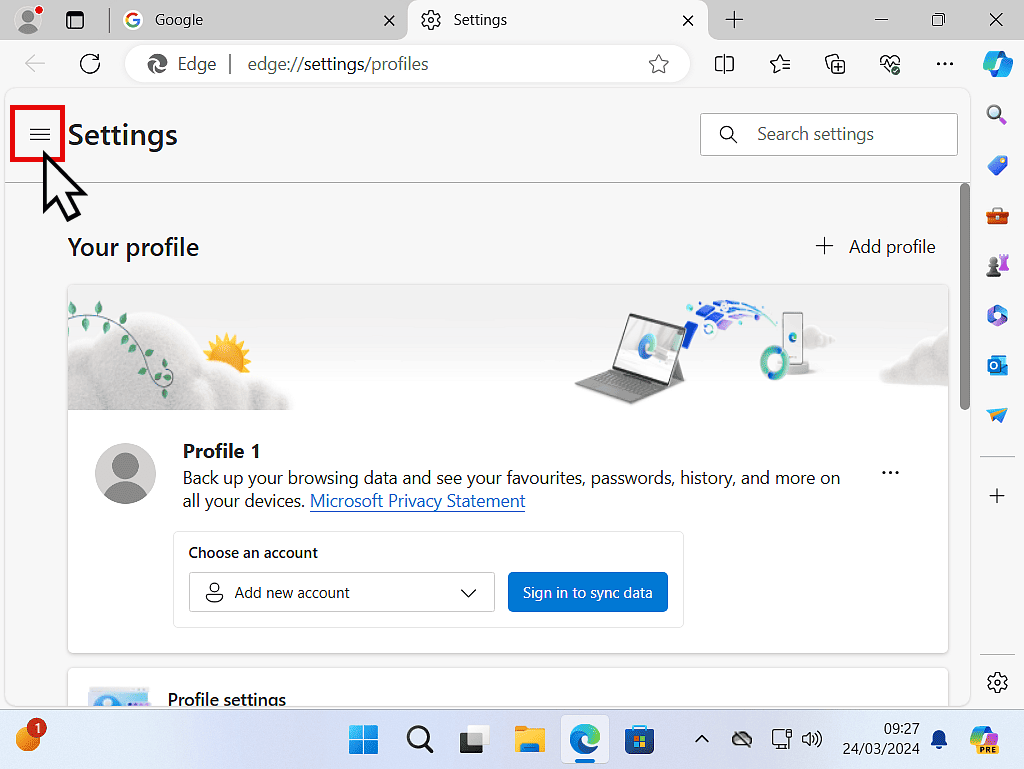Open Windows Start menu
The image size is (1024, 769).
364,740
